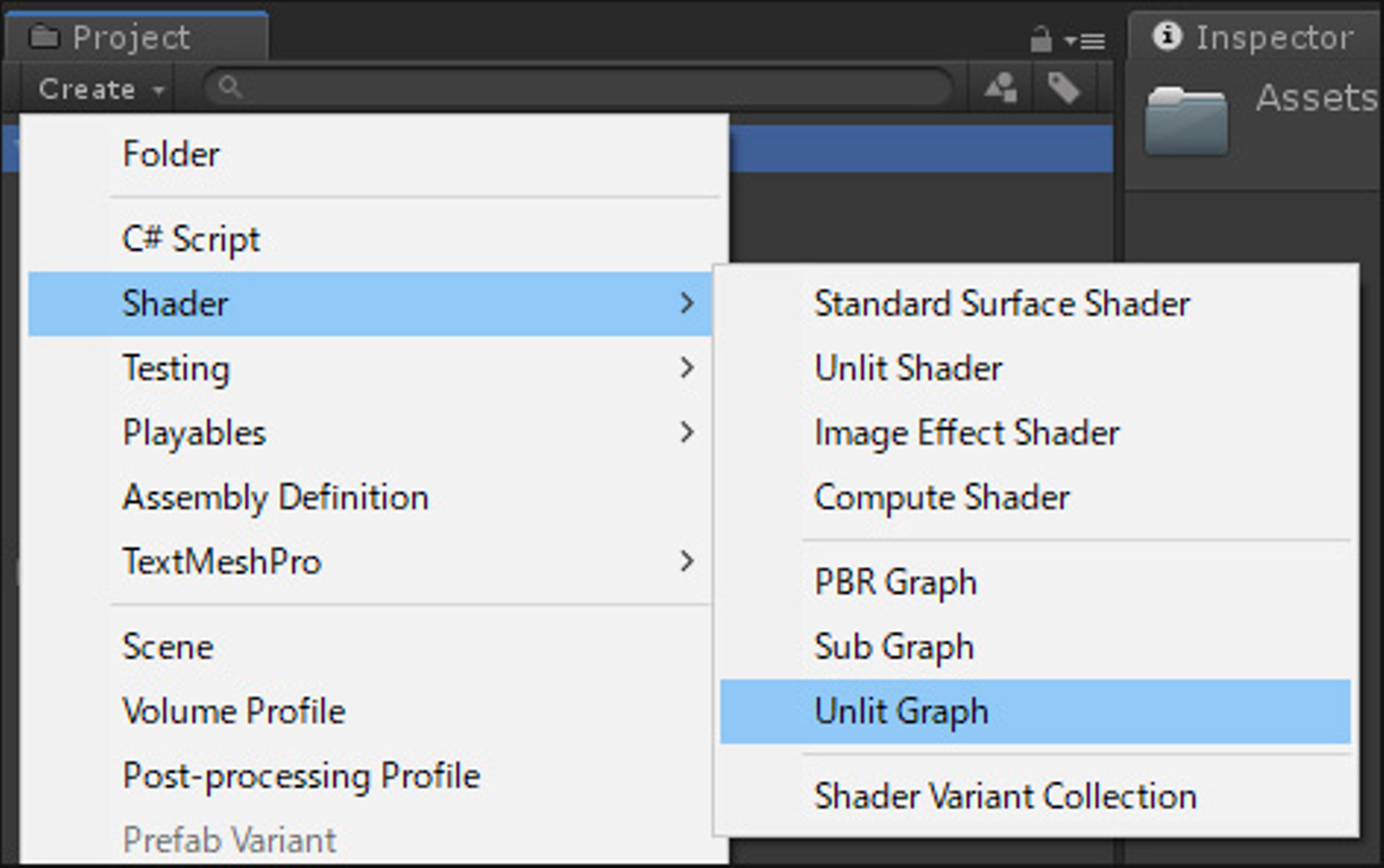Click the search by type filter icon
The width and height of the screenshot is (1384, 868).
pyautogui.click(x=1001, y=88)
